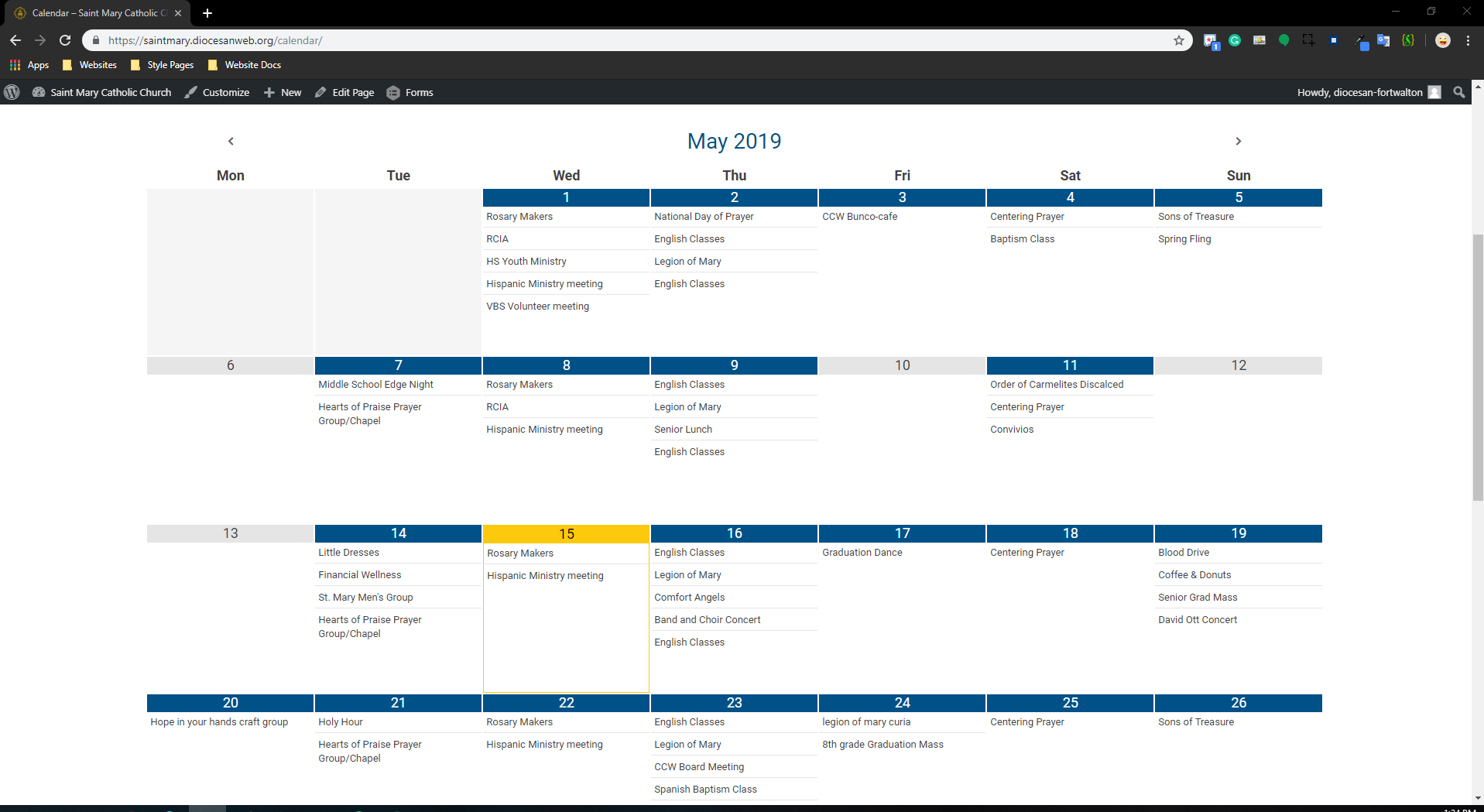Open the admin bar search icon

1458,92
